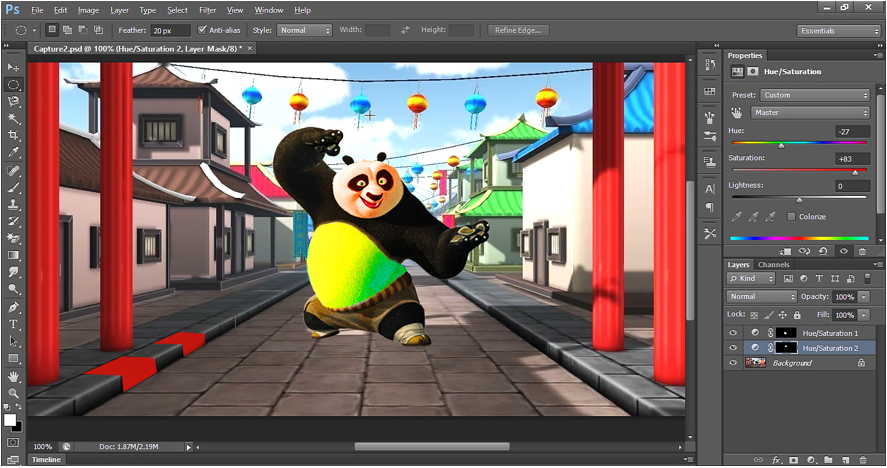Toggle lock all in Layers
This screenshot has width=887, height=468.
pyautogui.click(x=797, y=315)
